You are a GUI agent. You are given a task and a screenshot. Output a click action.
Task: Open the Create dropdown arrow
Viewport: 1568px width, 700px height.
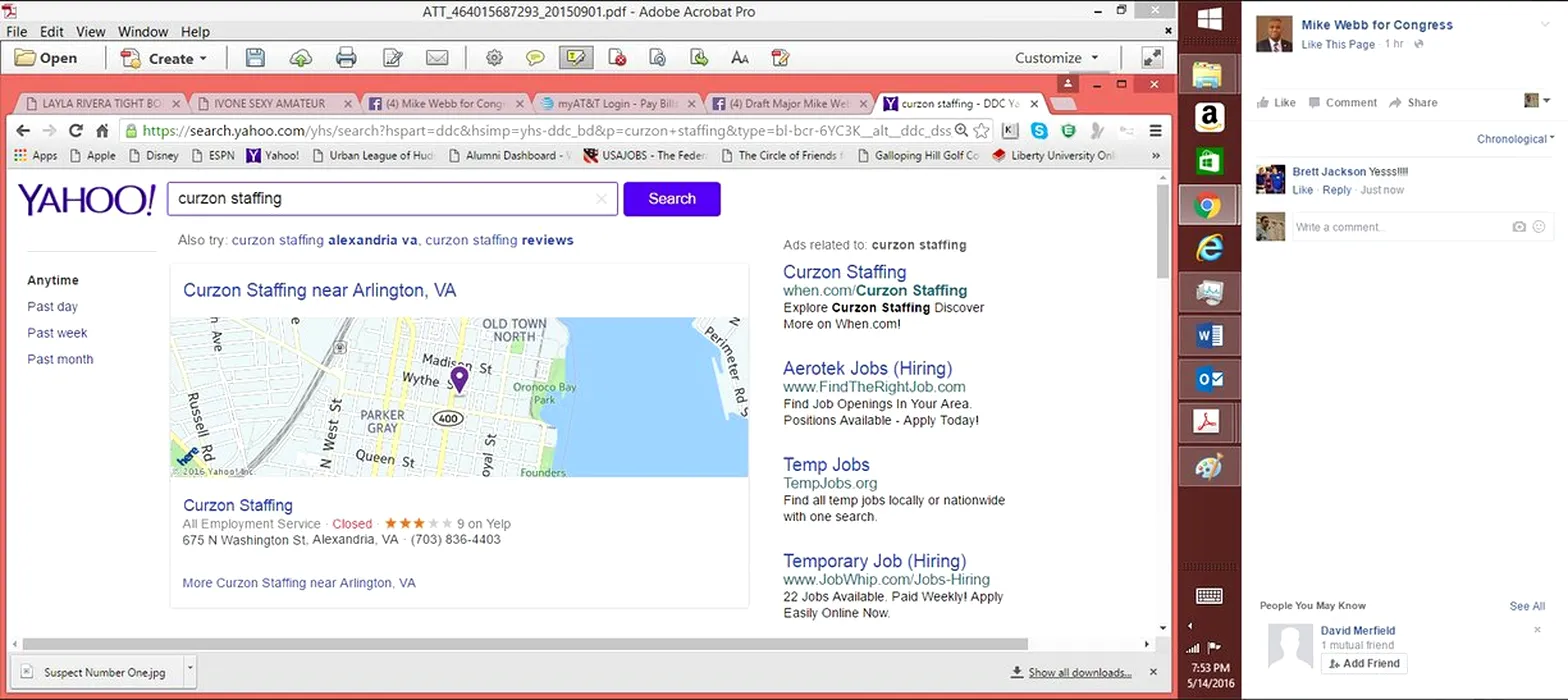203,58
